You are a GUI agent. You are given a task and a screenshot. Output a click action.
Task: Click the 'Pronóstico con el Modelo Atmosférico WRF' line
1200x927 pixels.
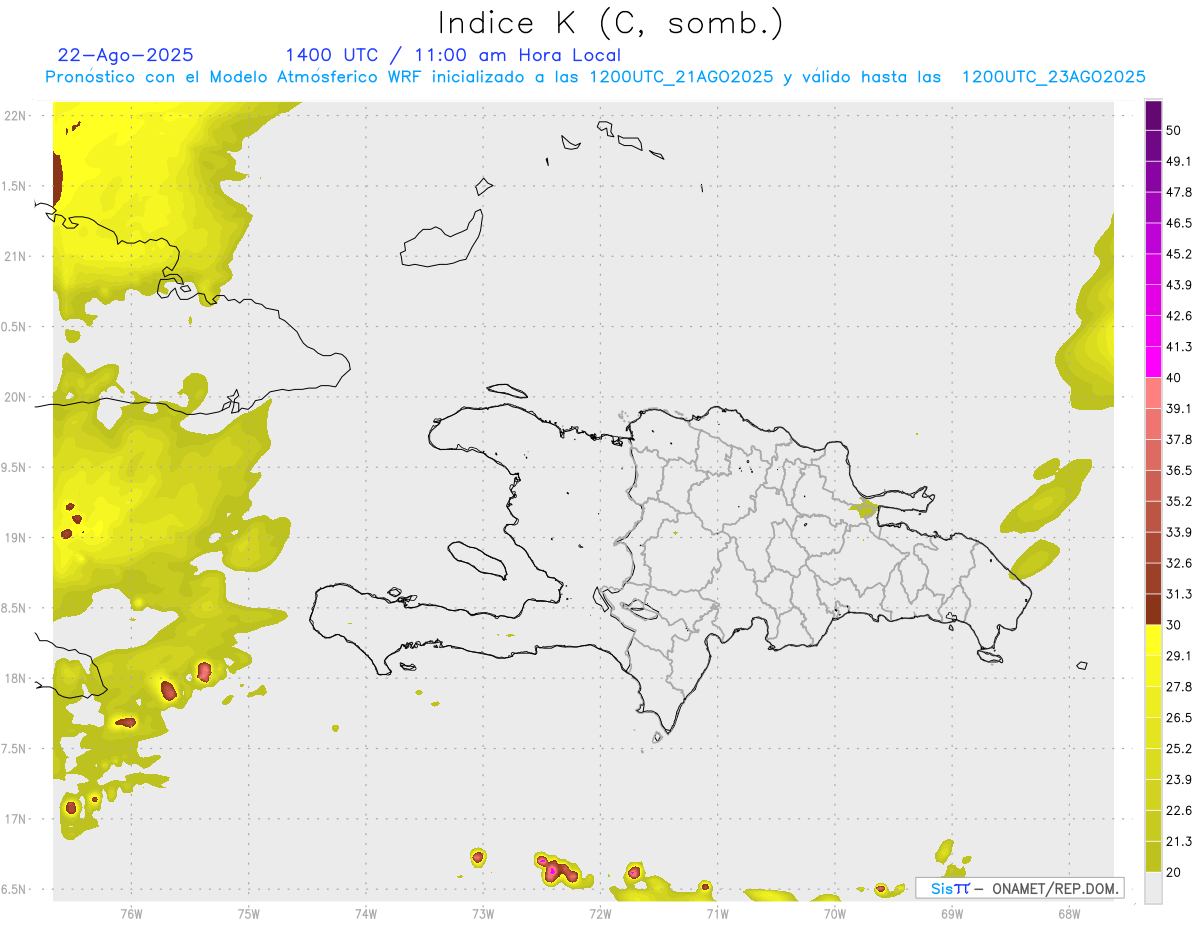595,77
